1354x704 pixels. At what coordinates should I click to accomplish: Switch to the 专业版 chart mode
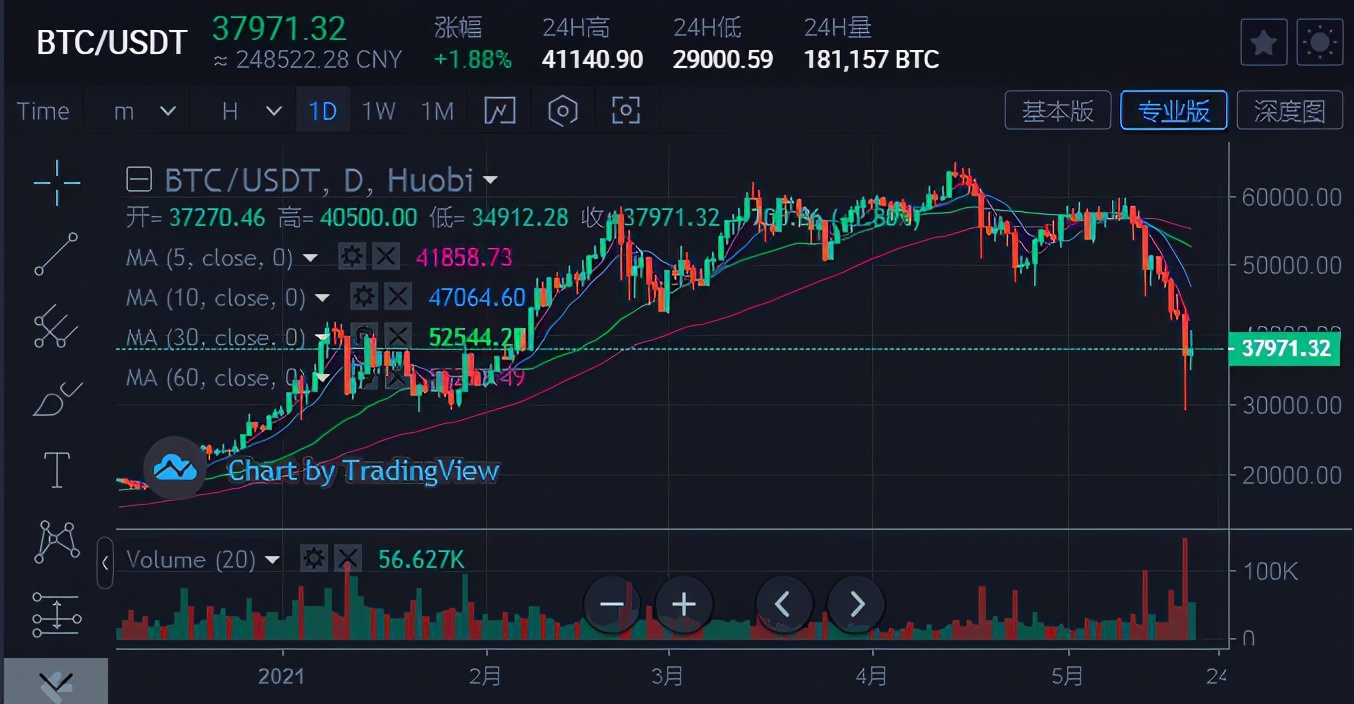tap(1173, 111)
